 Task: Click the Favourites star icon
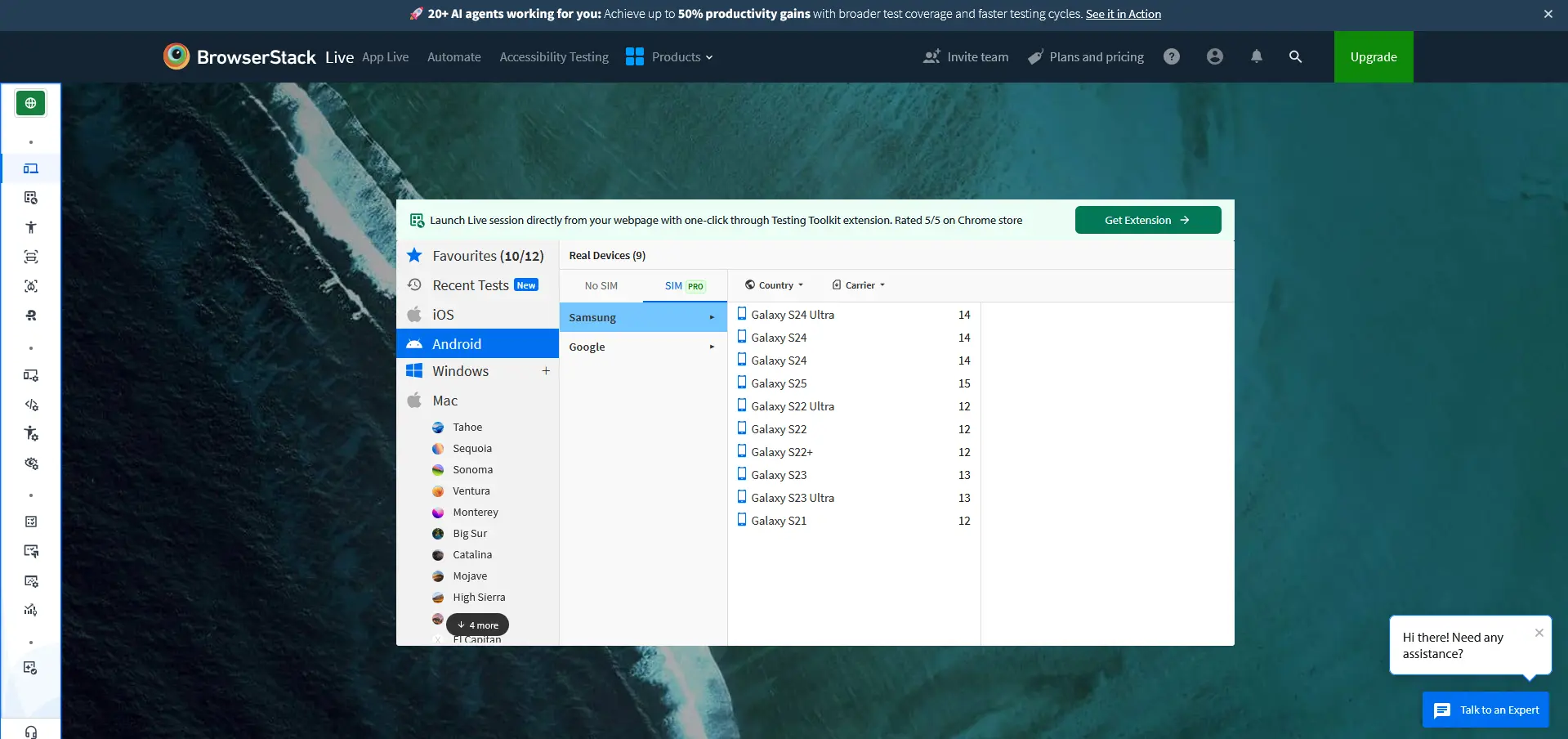pos(414,256)
